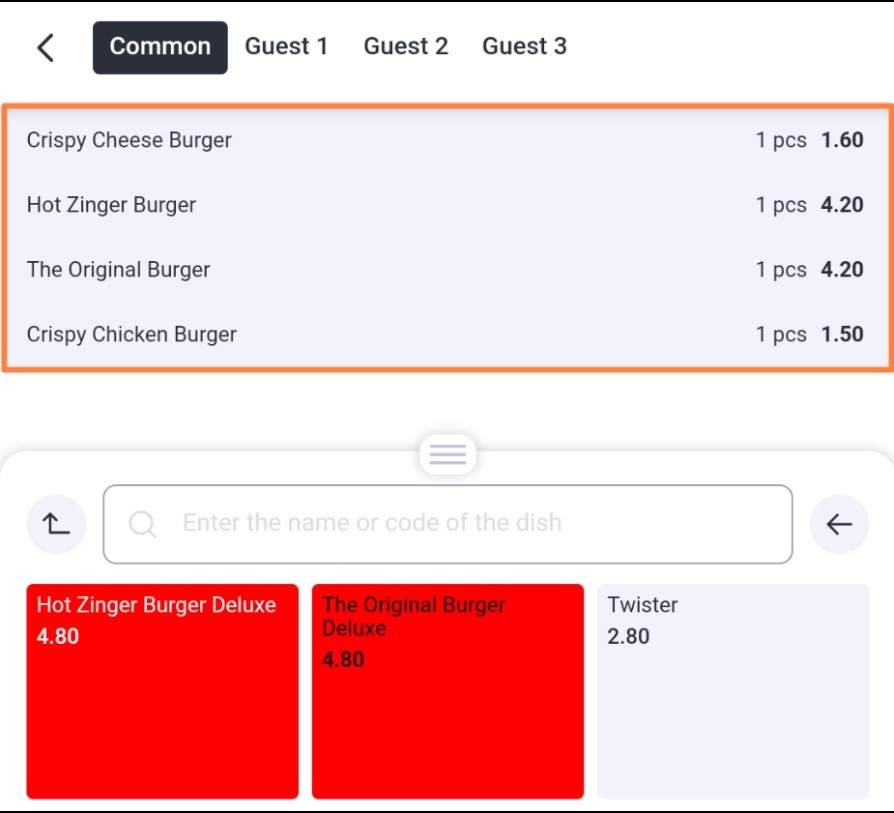Grab the panel drag handle with lines
The image size is (894, 813).
click(x=448, y=454)
